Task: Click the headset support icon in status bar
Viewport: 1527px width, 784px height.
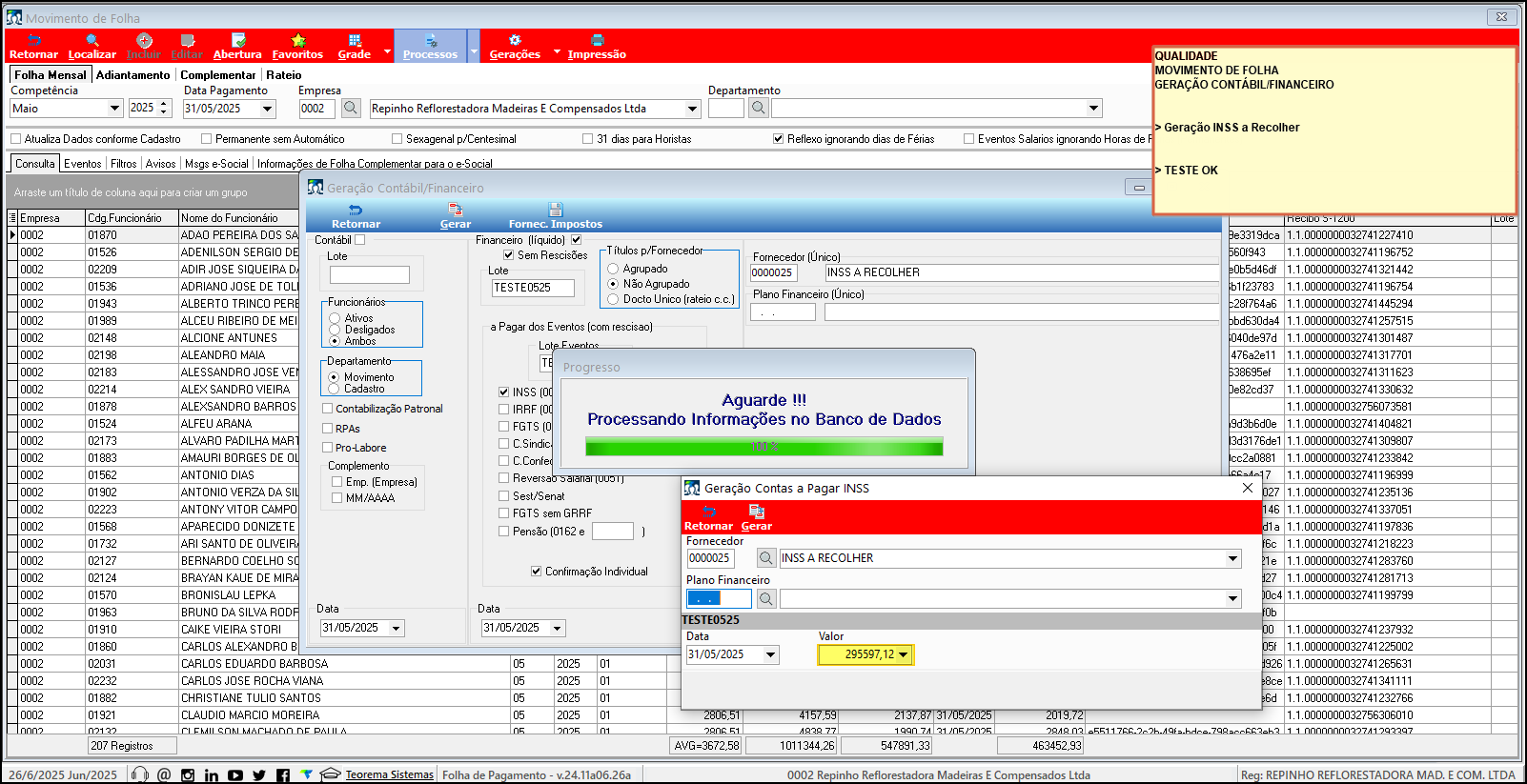Action: tap(140, 774)
